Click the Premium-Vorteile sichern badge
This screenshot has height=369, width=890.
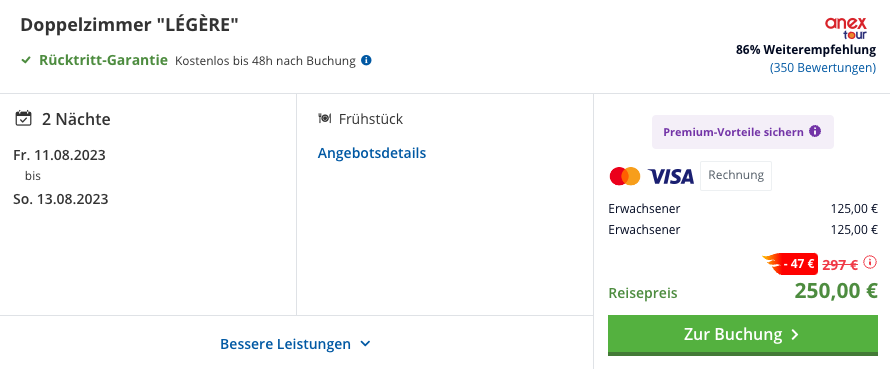742,132
